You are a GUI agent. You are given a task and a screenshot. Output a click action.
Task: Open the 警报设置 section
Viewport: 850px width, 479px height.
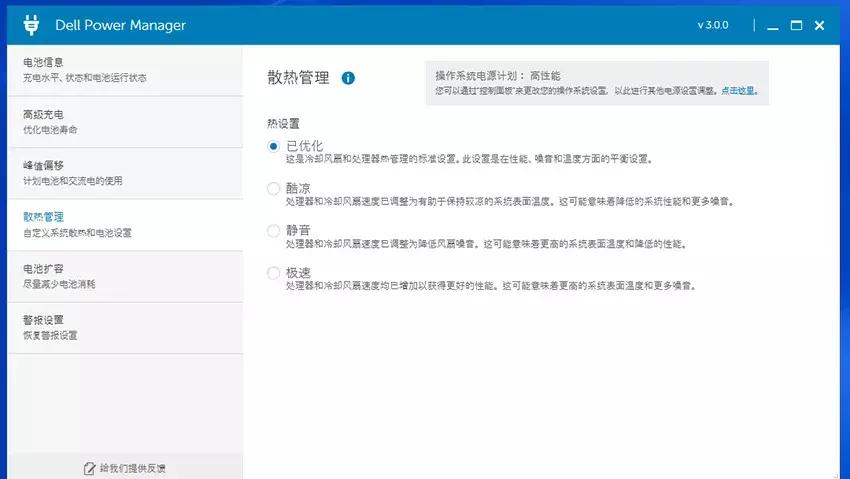(x=125, y=328)
